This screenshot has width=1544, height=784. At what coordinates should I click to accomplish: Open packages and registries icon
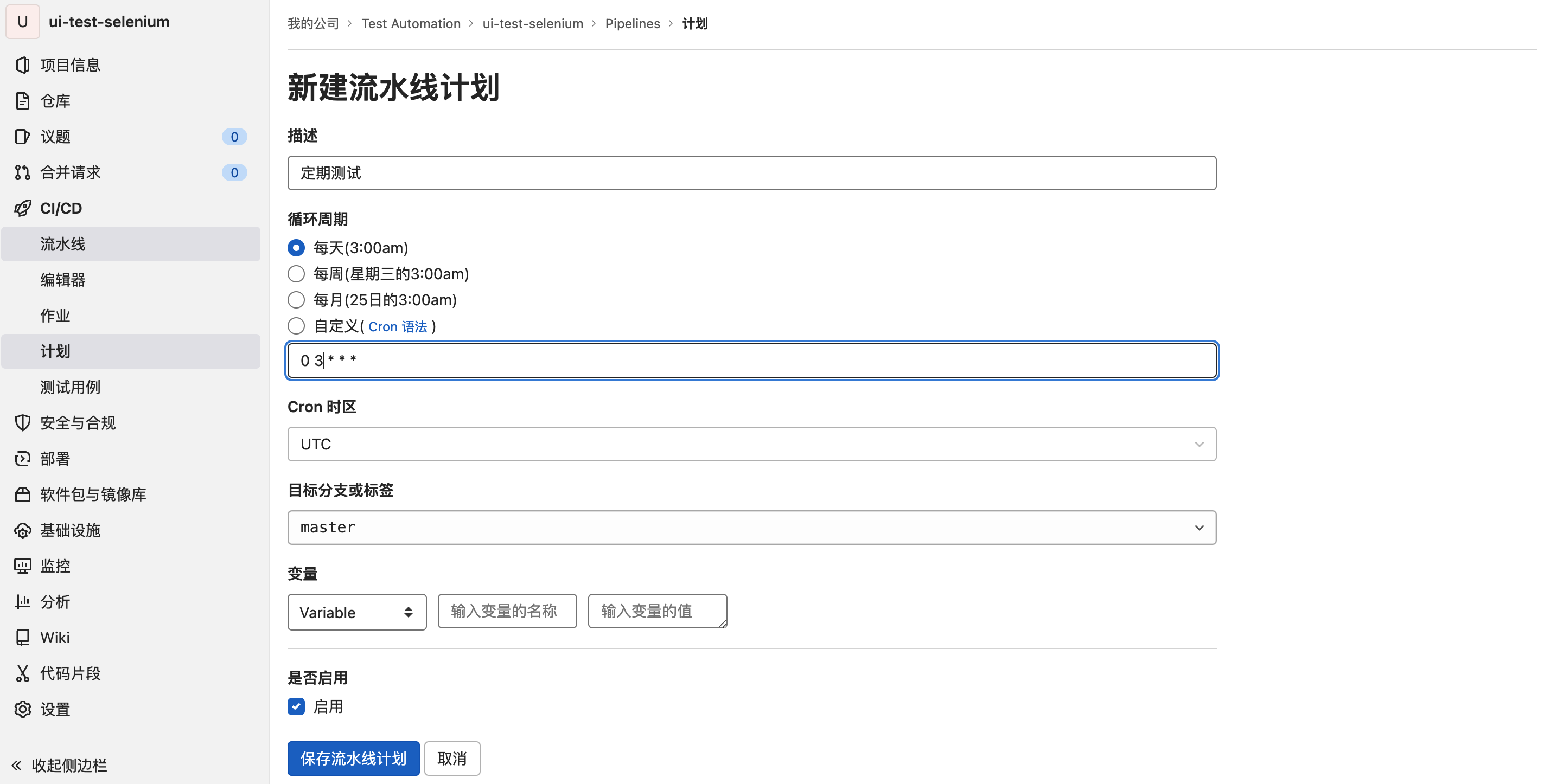pos(23,494)
